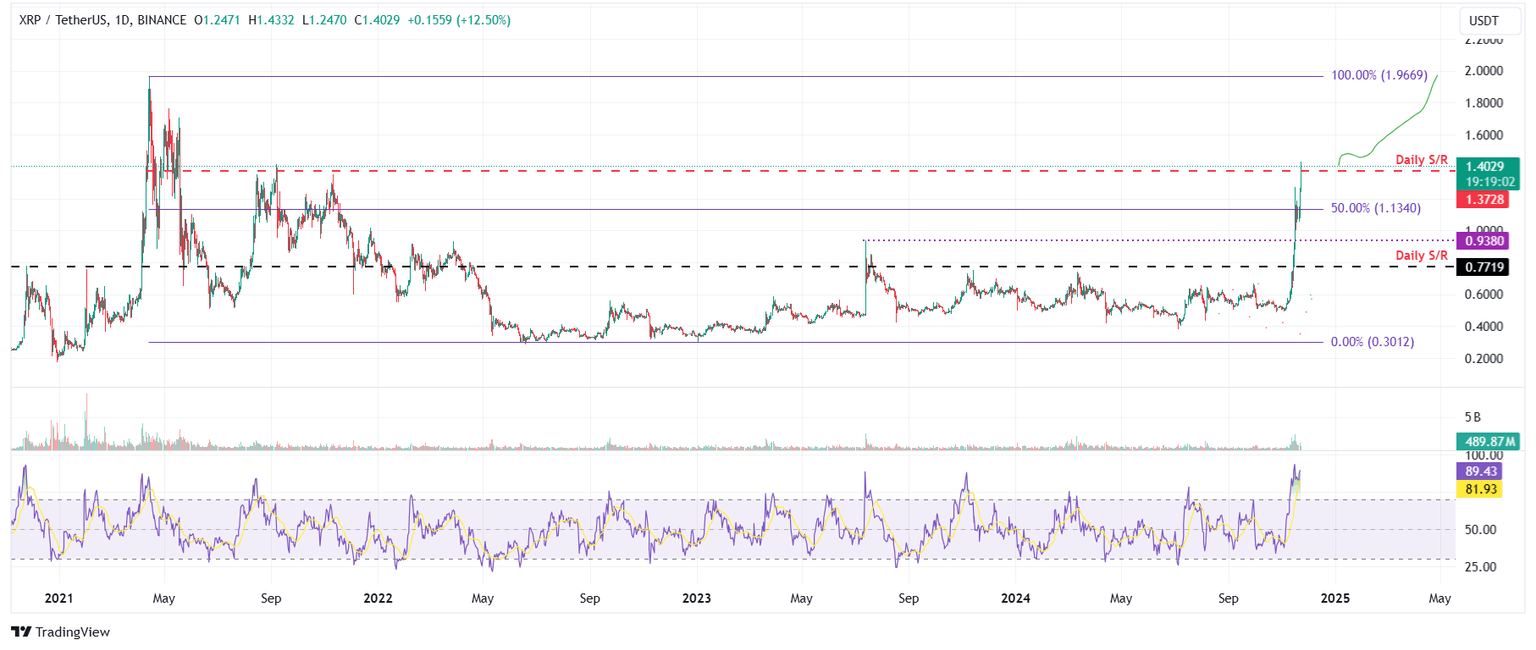Select the 2023 label on the time axis

click(x=696, y=598)
